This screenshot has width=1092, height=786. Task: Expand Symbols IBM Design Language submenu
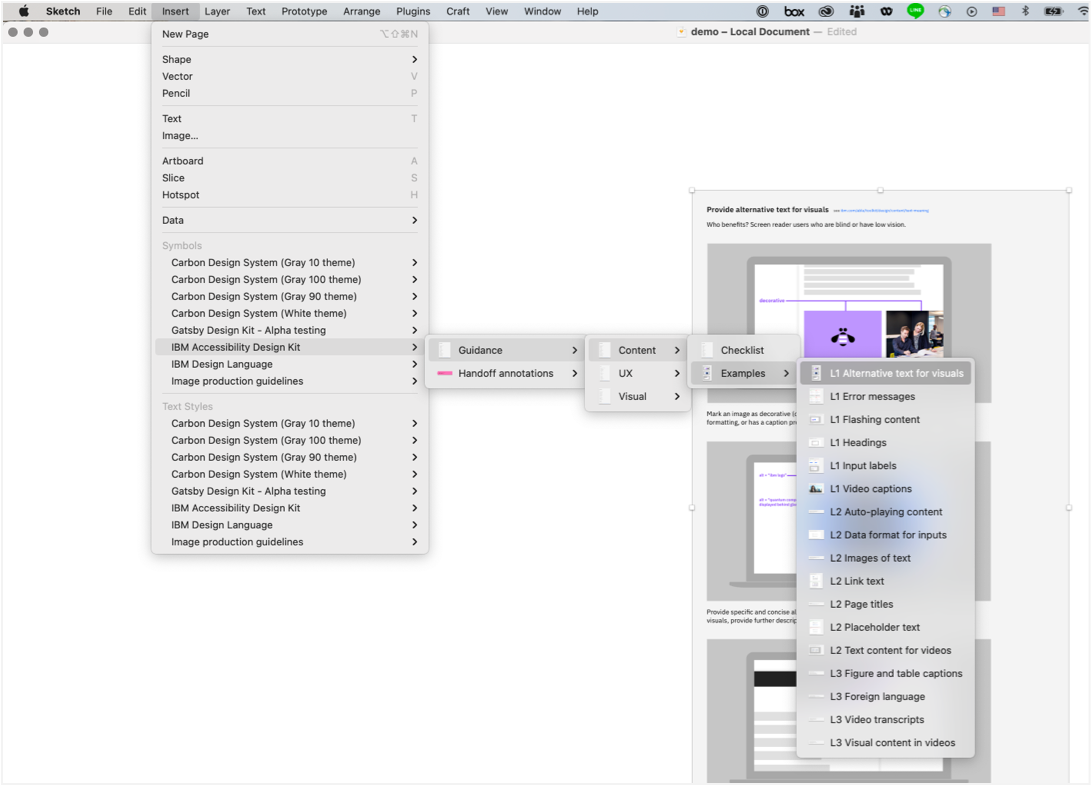tap(290, 364)
